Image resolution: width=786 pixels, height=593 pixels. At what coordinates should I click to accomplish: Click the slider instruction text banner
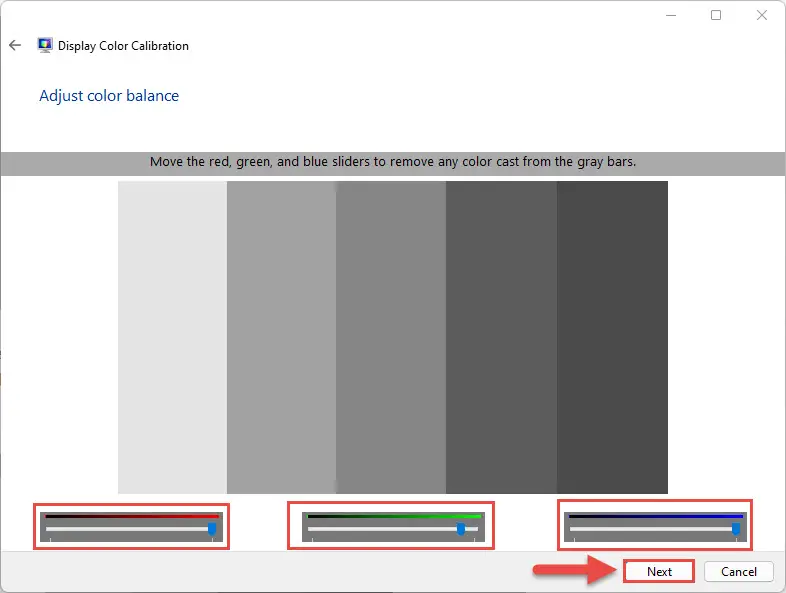click(393, 162)
